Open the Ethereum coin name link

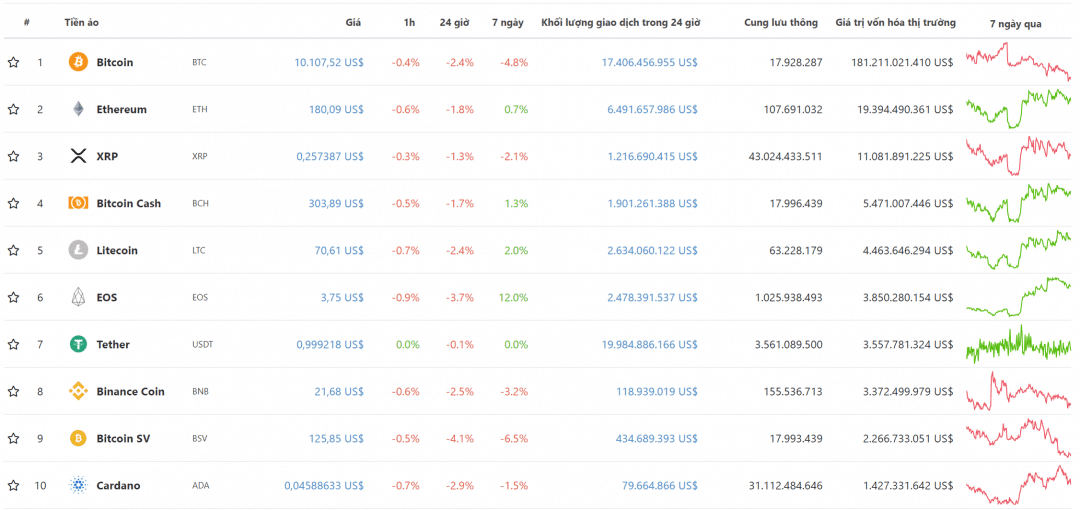click(121, 109)
